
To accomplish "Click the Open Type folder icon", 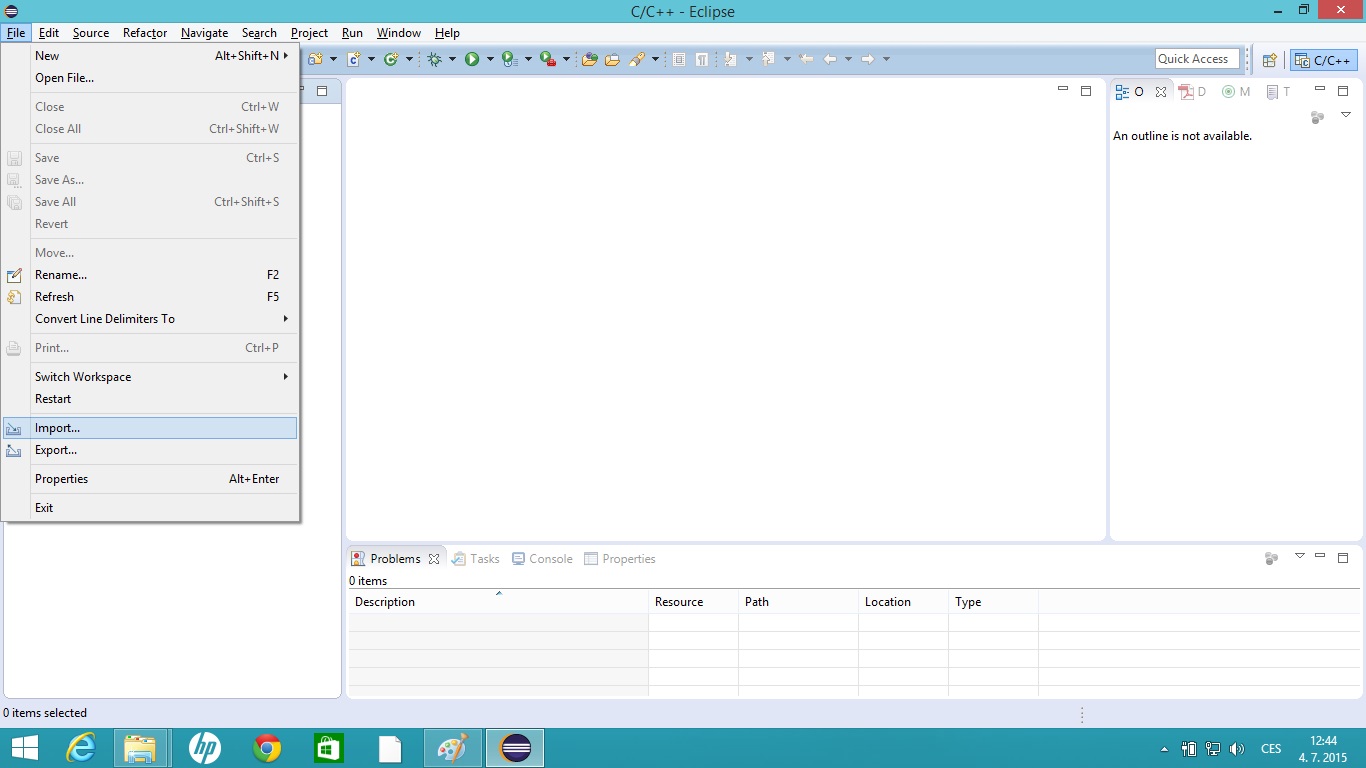I will coord(589,60).
